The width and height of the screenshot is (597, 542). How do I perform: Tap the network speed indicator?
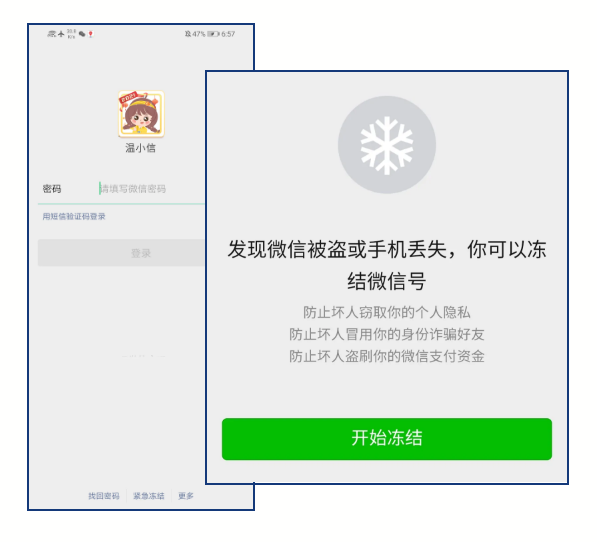point(71,34)
